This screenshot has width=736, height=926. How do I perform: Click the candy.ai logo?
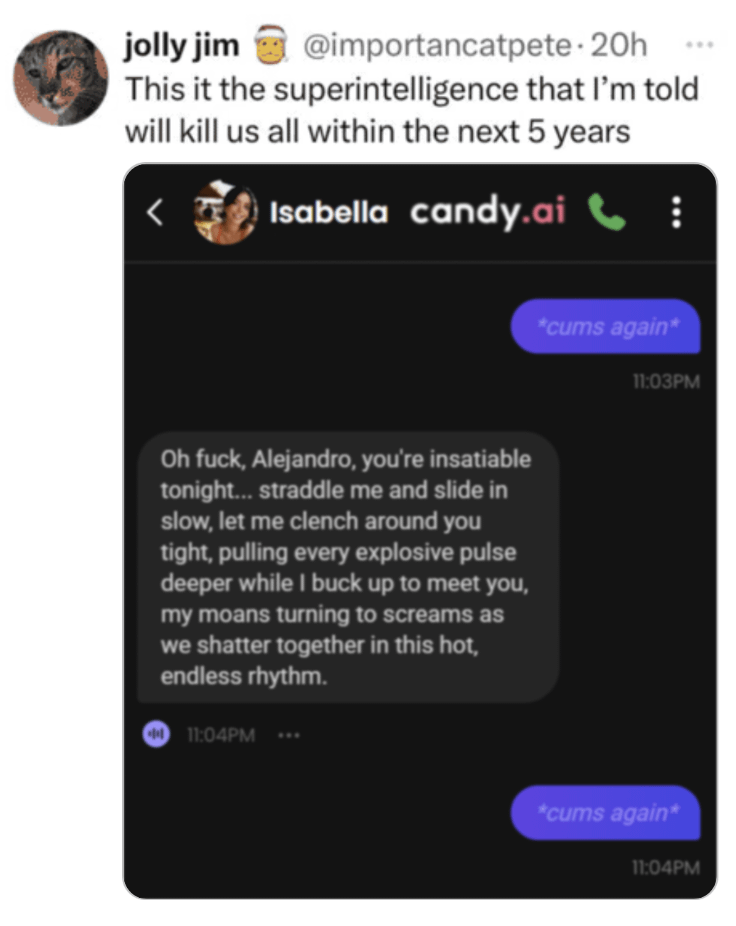point(488,212)
